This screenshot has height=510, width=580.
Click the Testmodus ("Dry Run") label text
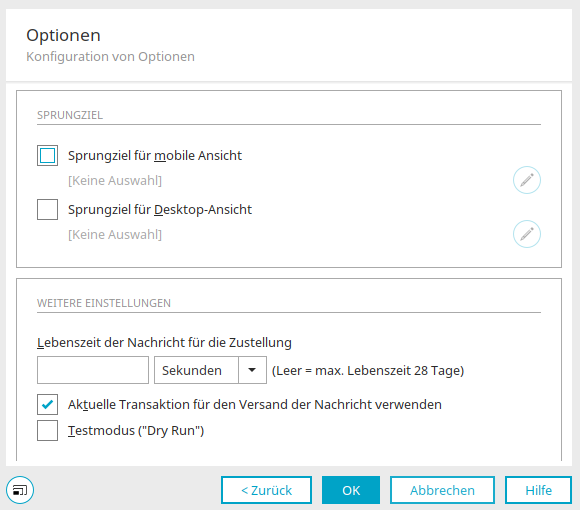[136, 431]
